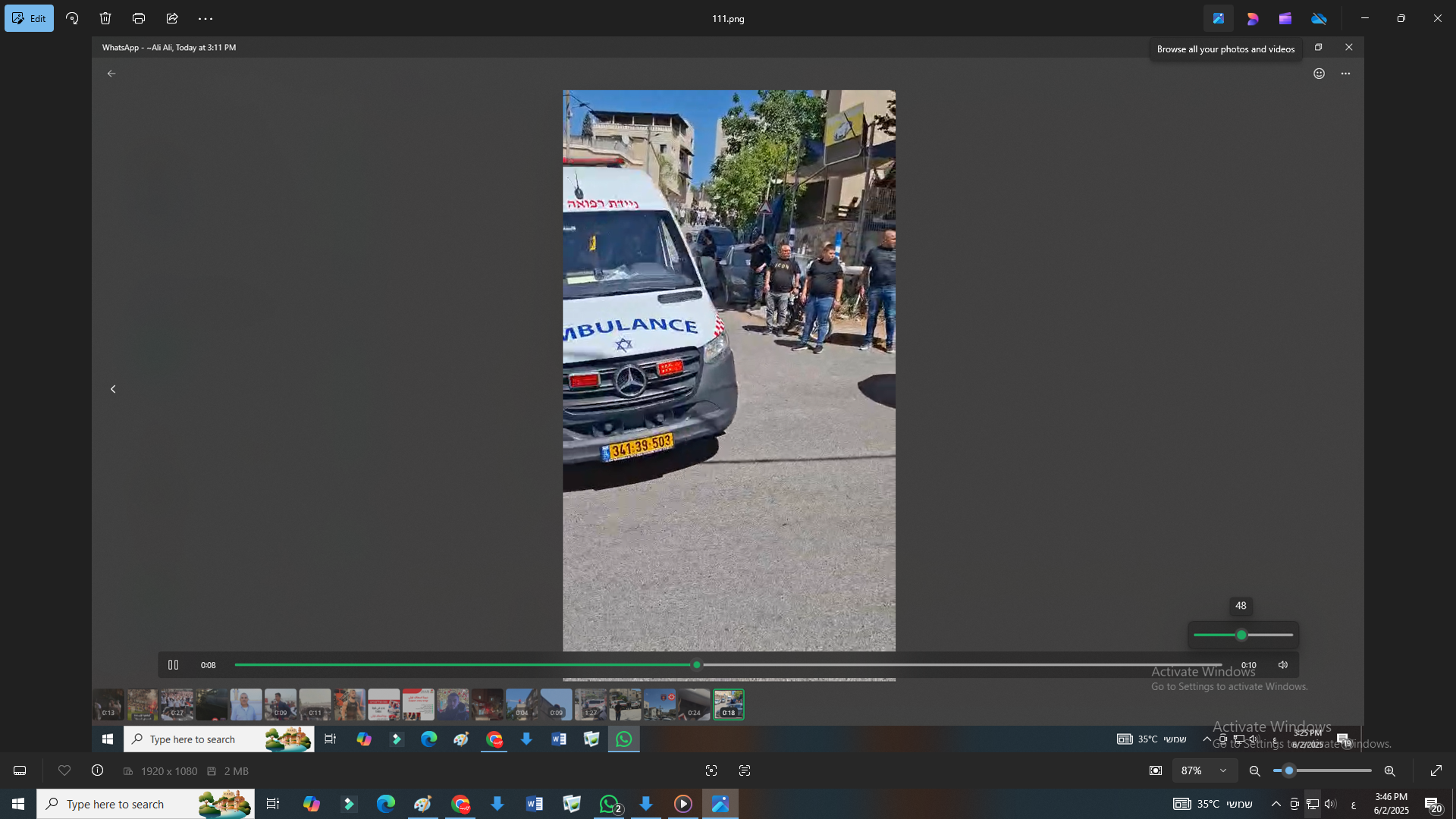Rotate the photo with the rotate icon
1456x819 pixels.
pos(72,18)
